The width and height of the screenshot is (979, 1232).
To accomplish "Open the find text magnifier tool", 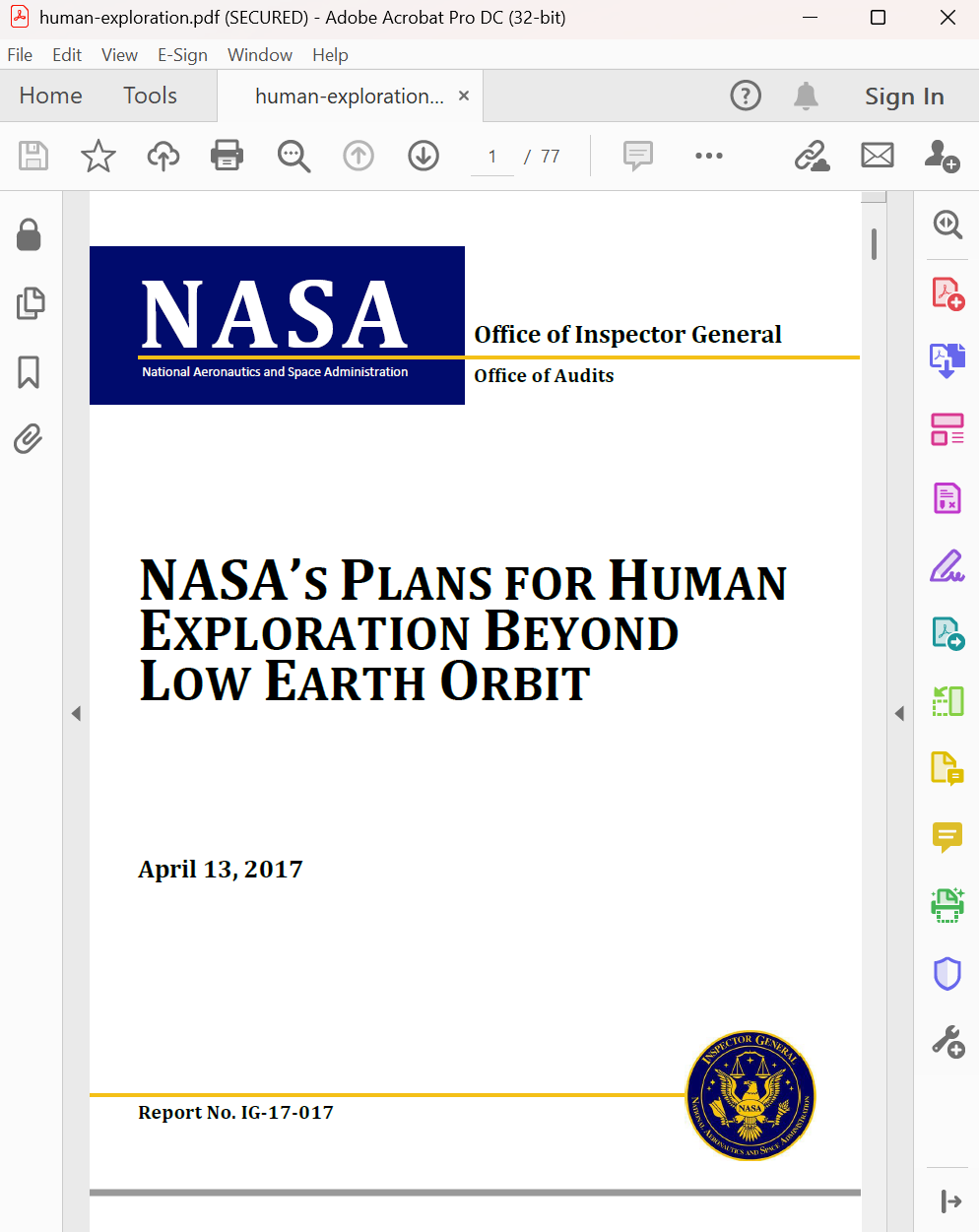I will (x=294, y=156).
